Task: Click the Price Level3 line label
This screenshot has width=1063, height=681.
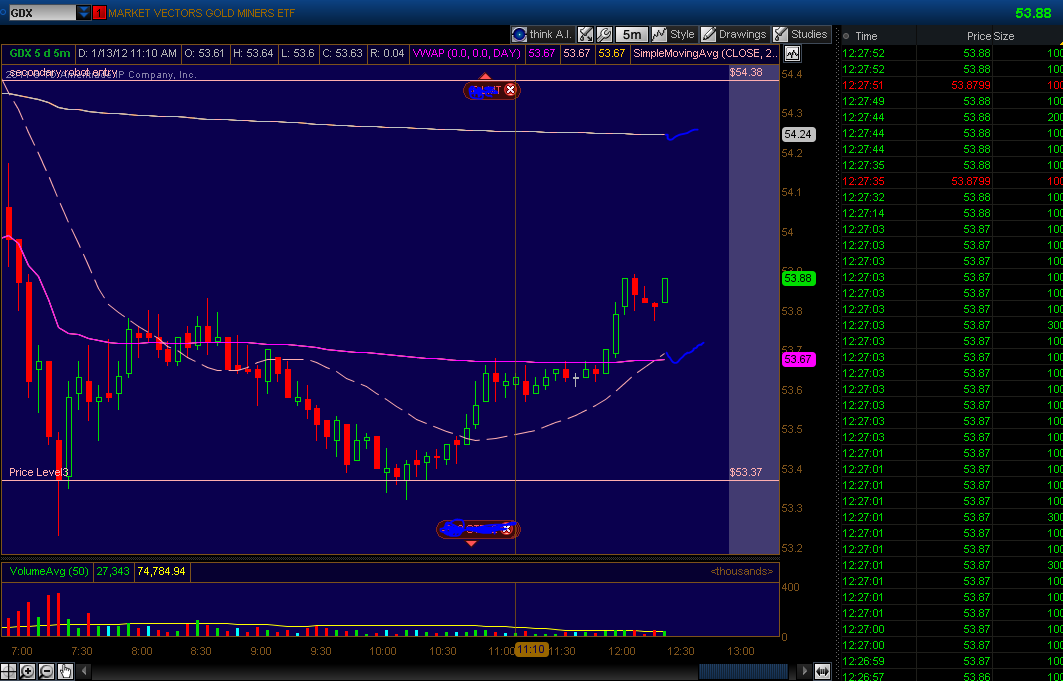Action: 39,472
